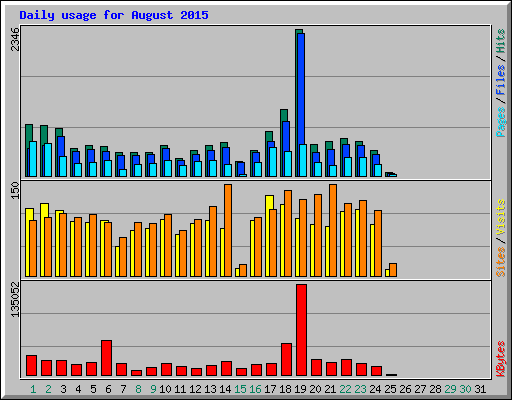Select the red KBytes bar for day 1
512x400 pixels.
[31, 365]
